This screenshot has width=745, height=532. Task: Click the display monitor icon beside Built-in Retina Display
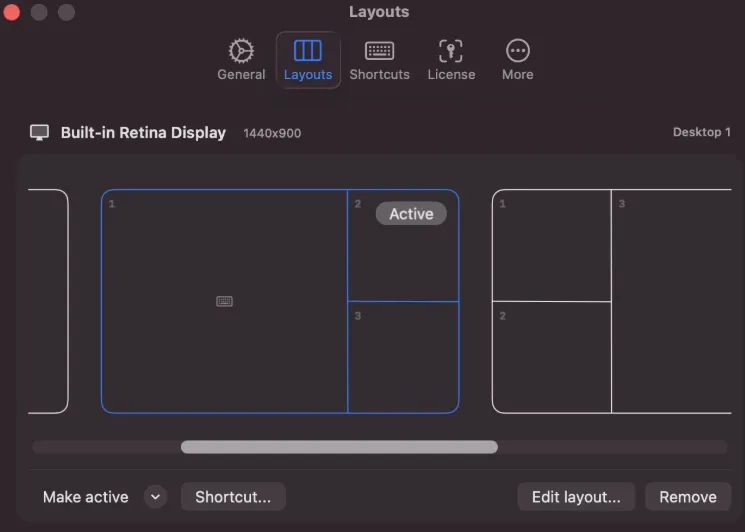click(x=39, y=133)
